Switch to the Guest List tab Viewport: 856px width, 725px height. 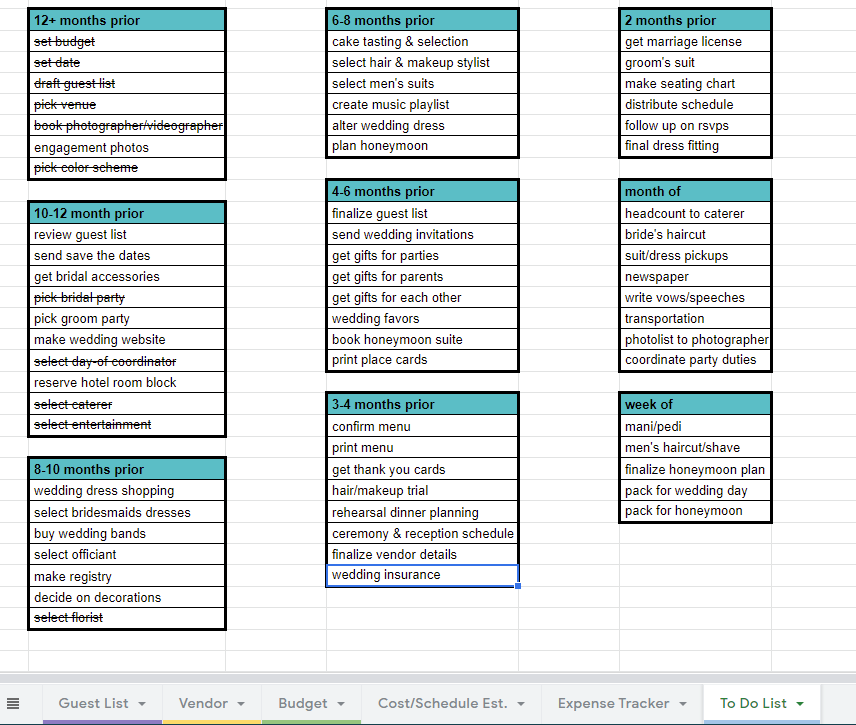93,703
